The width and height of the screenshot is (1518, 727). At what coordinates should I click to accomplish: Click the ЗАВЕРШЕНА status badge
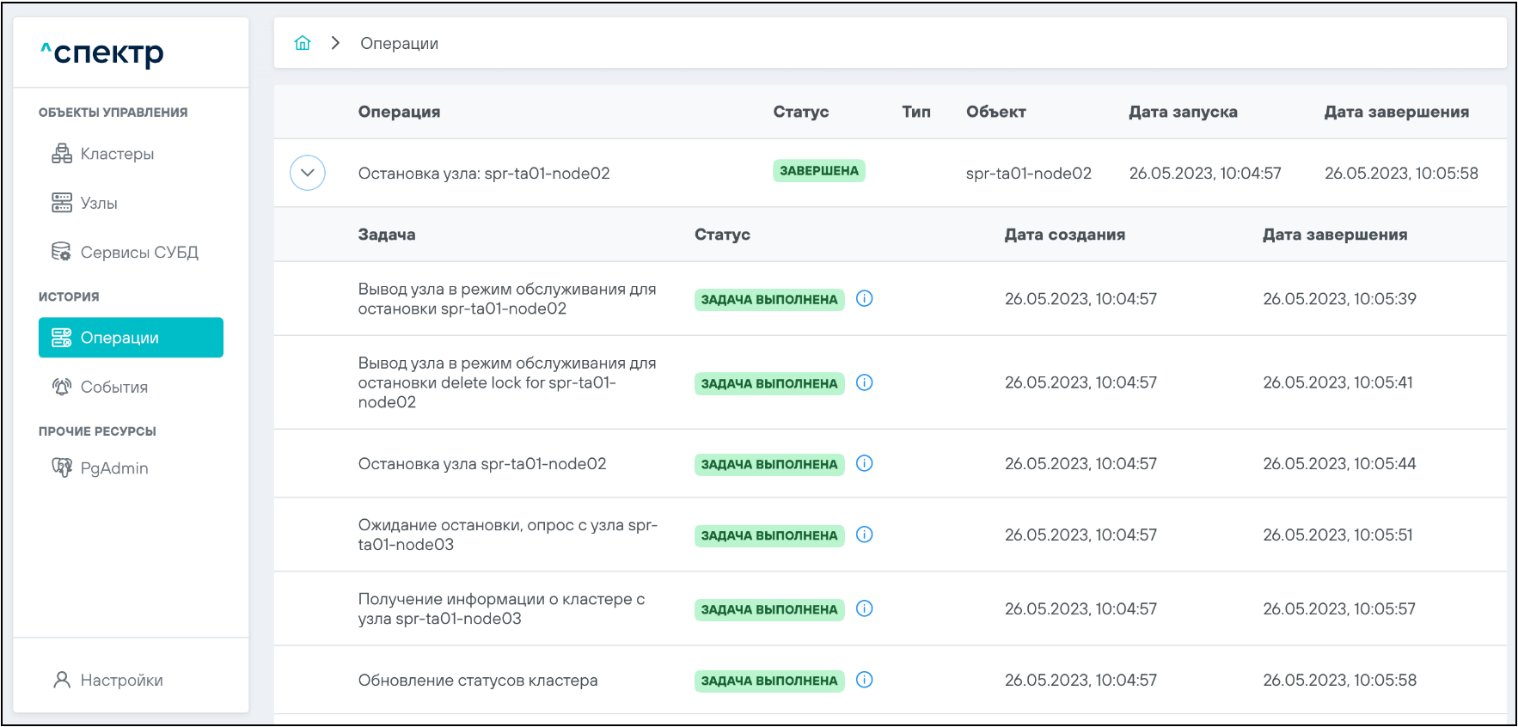(x=818, y=171)
